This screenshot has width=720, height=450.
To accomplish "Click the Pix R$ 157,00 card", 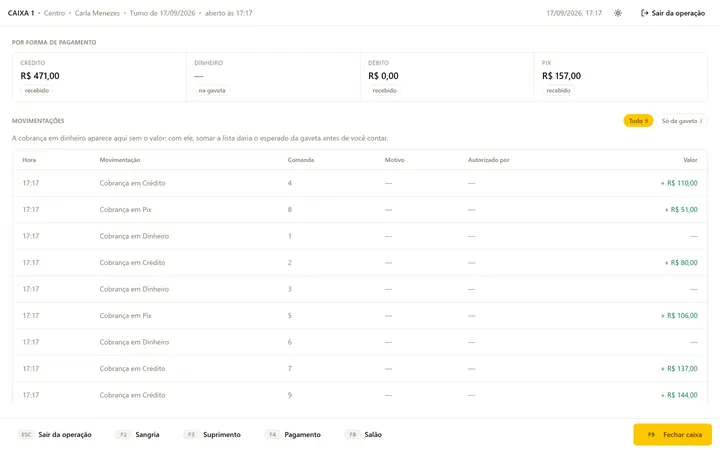I will coord(620,77).
